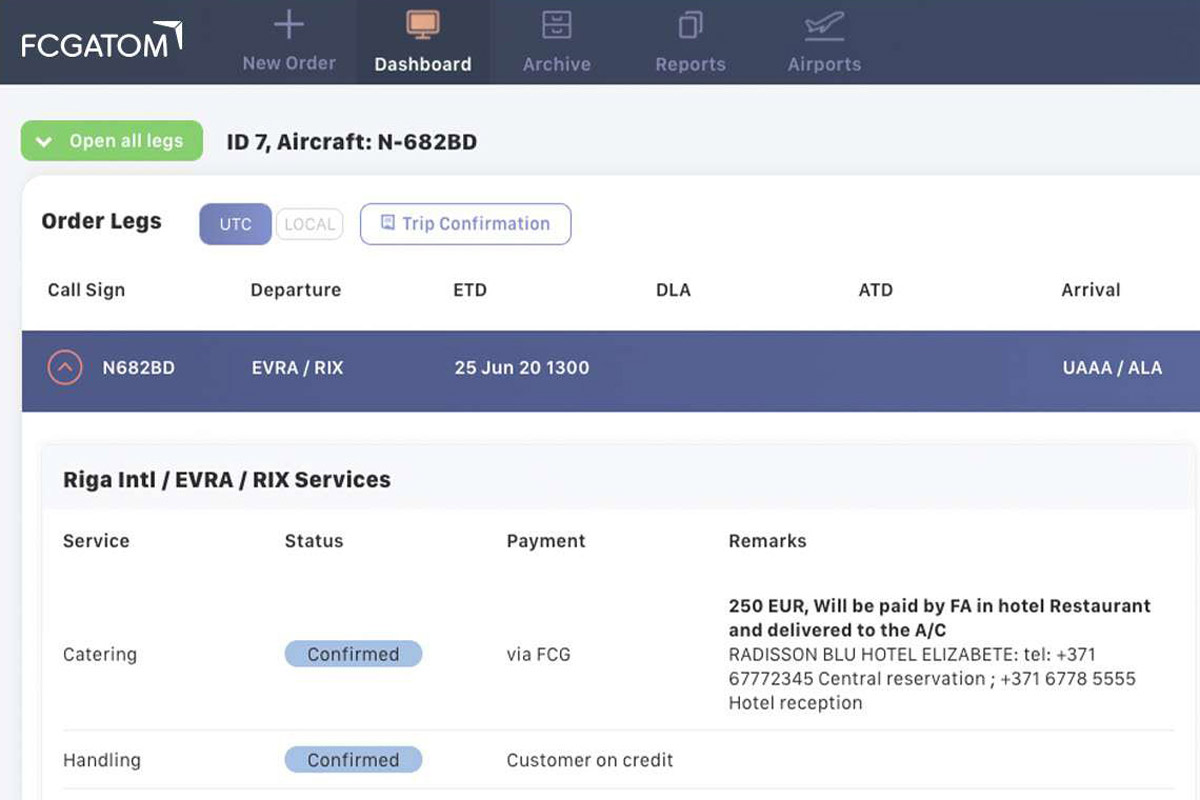Viewport: 1200px width, 800px height.
Task: Expand all legs with green button
Action: coord(112,141)
